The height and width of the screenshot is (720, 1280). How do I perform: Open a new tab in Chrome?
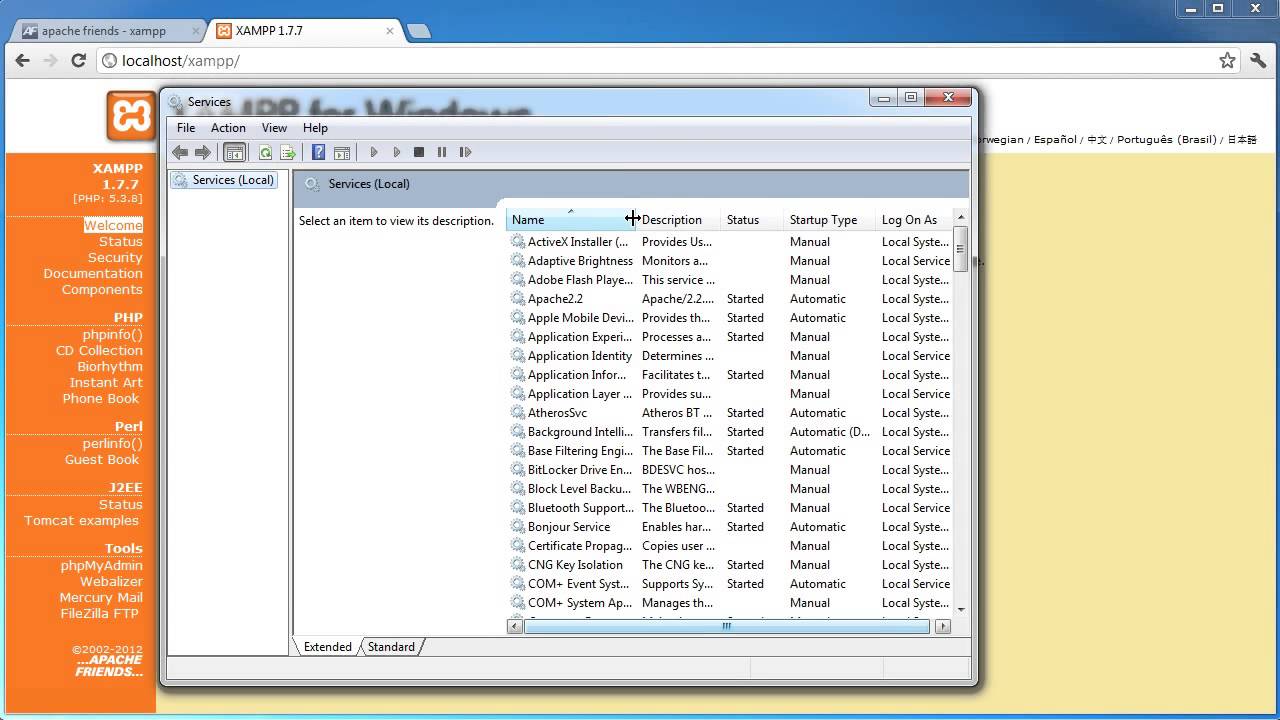point(419,31)
